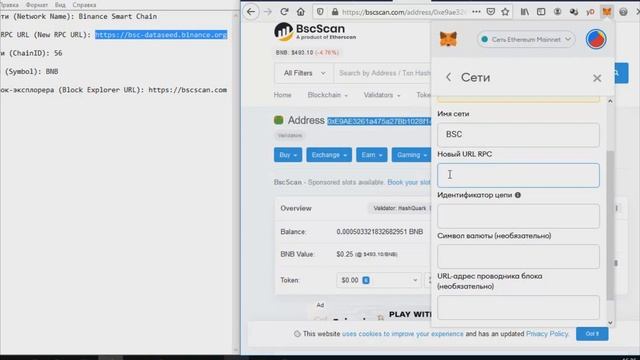Click the Новый URL RPC input field
640x360 pixels.
[x=518, y=176]
